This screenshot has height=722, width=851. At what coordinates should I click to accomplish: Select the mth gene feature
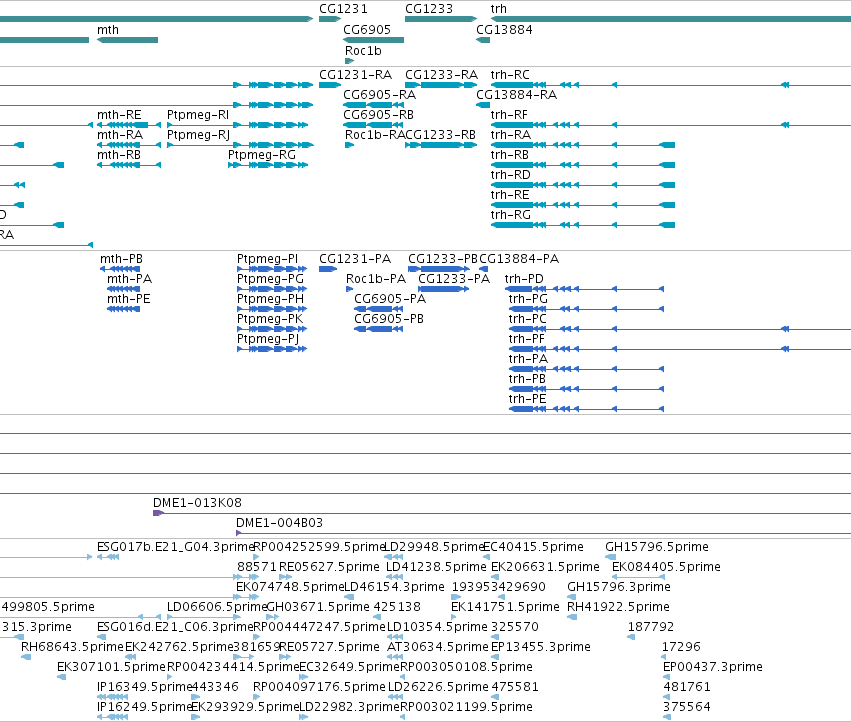point(128,40)
